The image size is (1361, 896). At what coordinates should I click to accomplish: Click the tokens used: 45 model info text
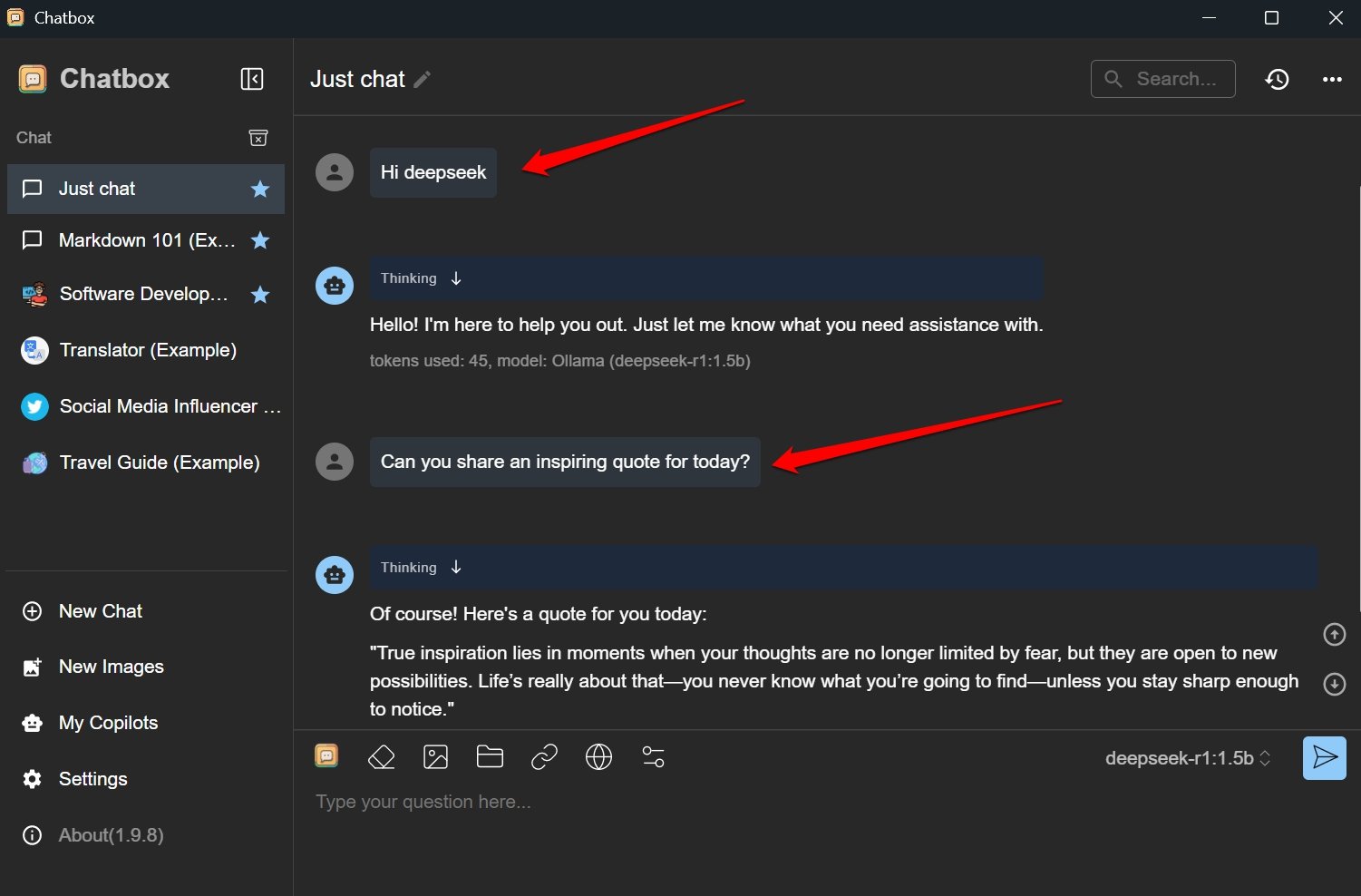point(560,361)
